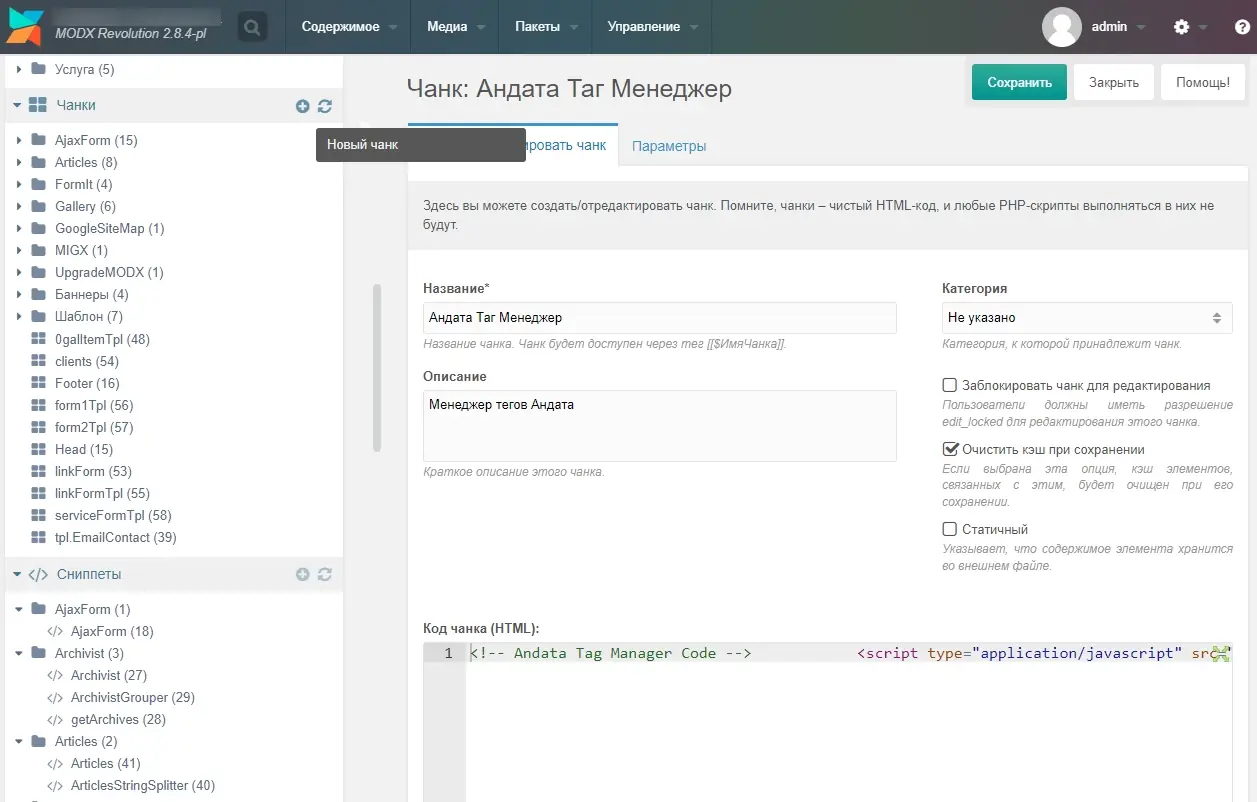The image size is (1257, 802).
Task: Open the search magnifier in top bar
Action: (x=253, y=27)
